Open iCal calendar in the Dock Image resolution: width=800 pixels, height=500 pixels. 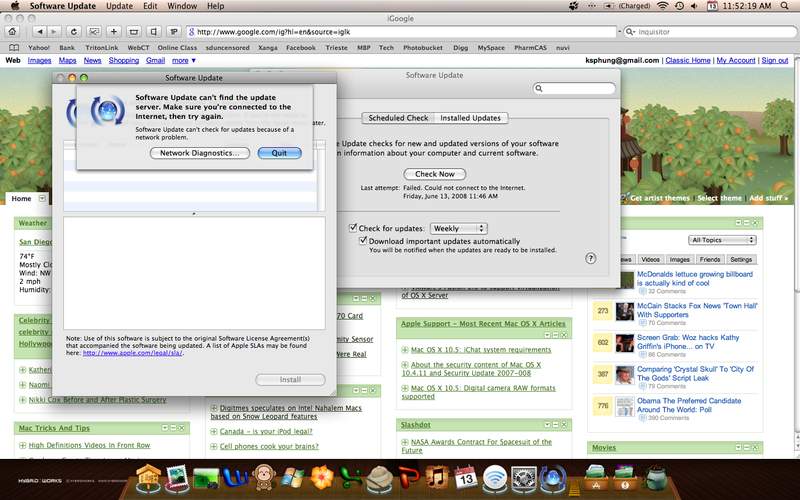click(465, 478)
